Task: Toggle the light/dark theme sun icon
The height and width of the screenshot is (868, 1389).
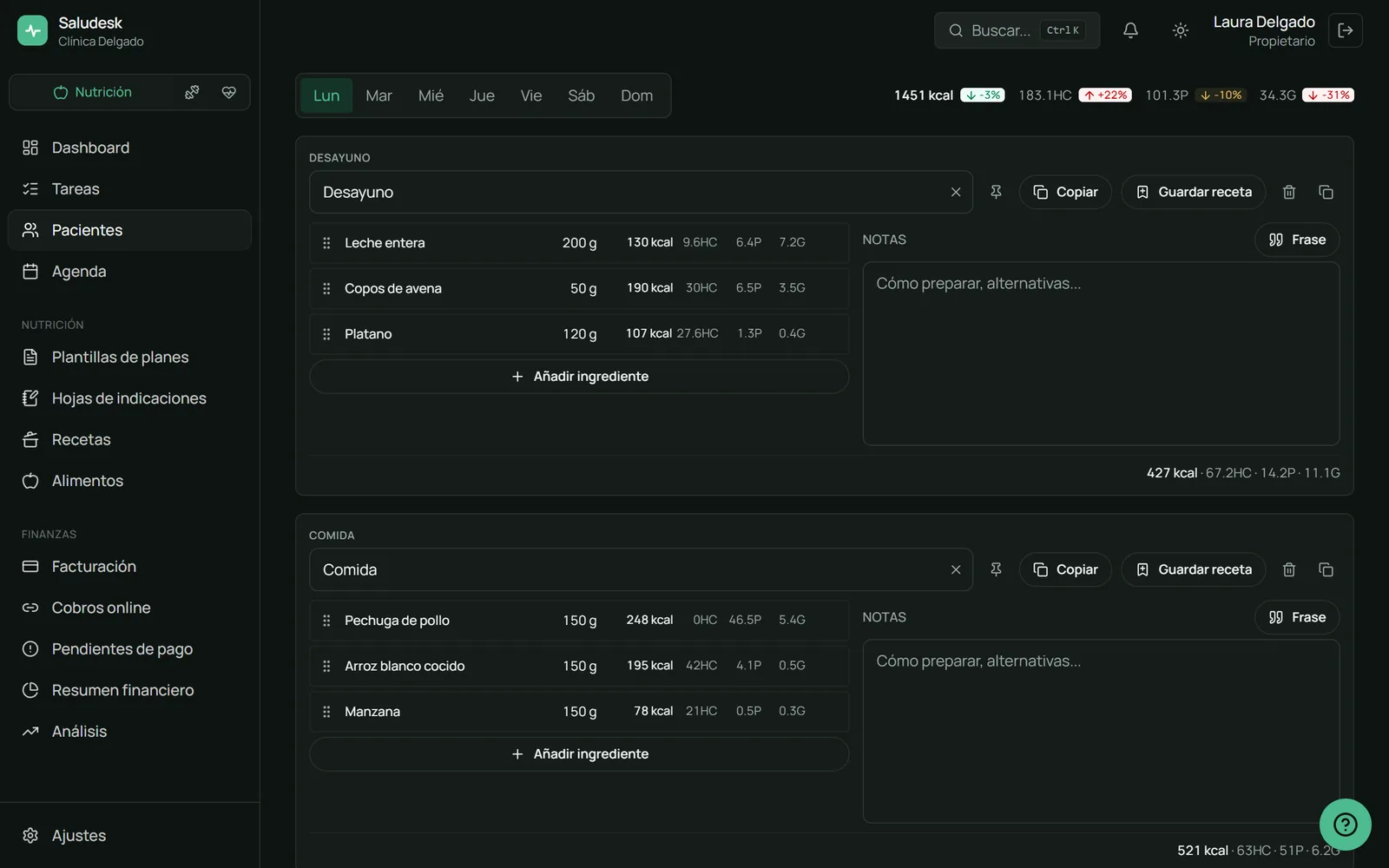Action: tap(1180, 30)
